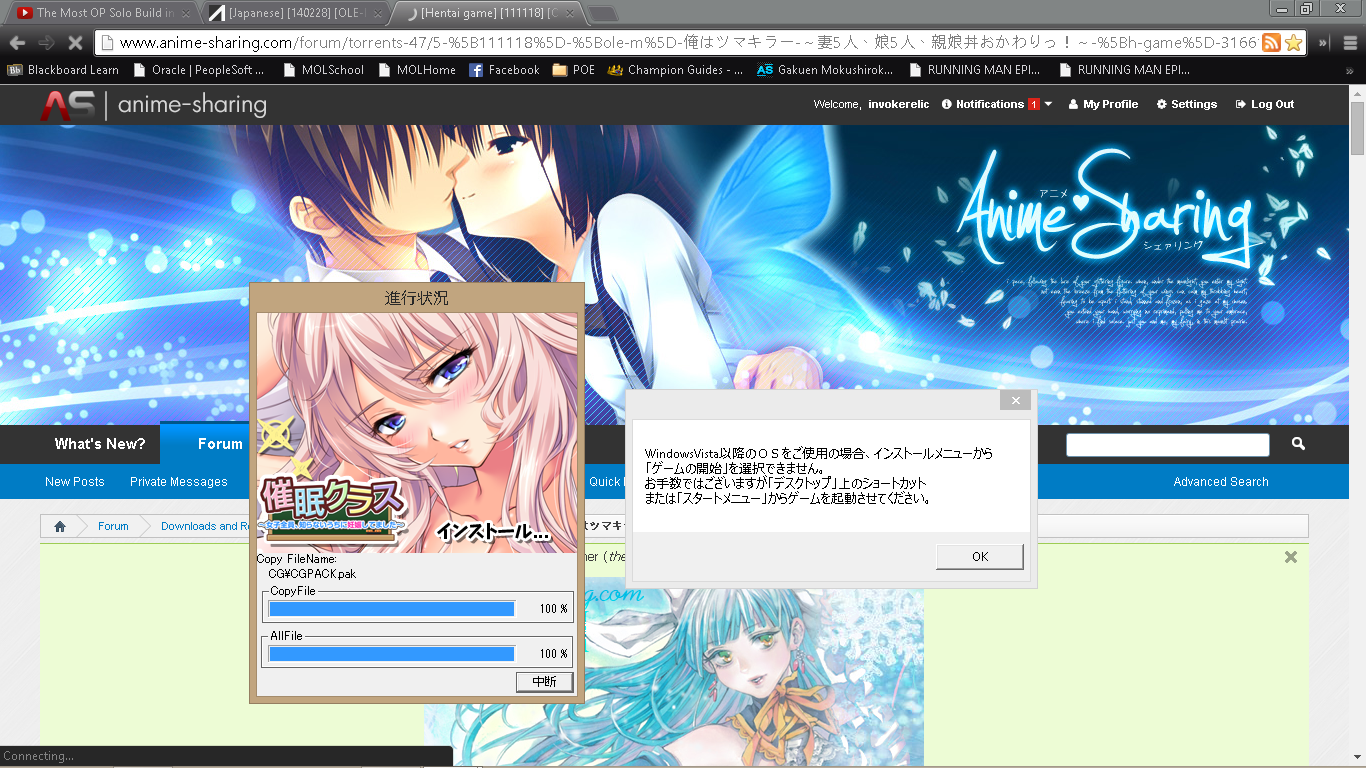1366x768 pixels.
Task: Click the 中断 button in the installer
Action: point(544,681)
